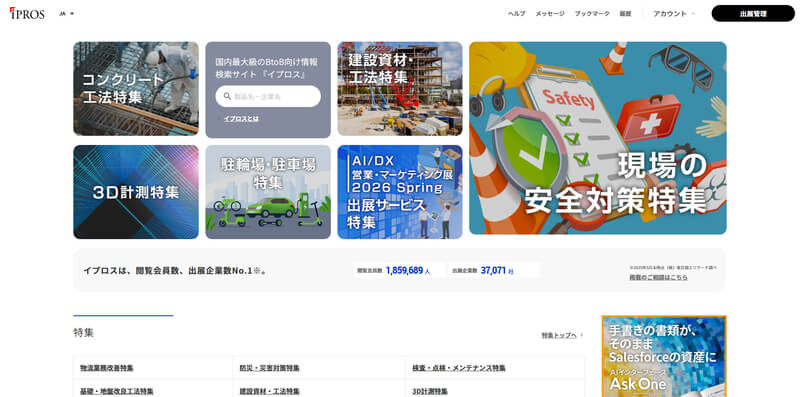The height and width of the screenshot is (397, 800).
Task: Open the 駐輪場・駐車場特集 banner
Action: click(x=268, y=192)
